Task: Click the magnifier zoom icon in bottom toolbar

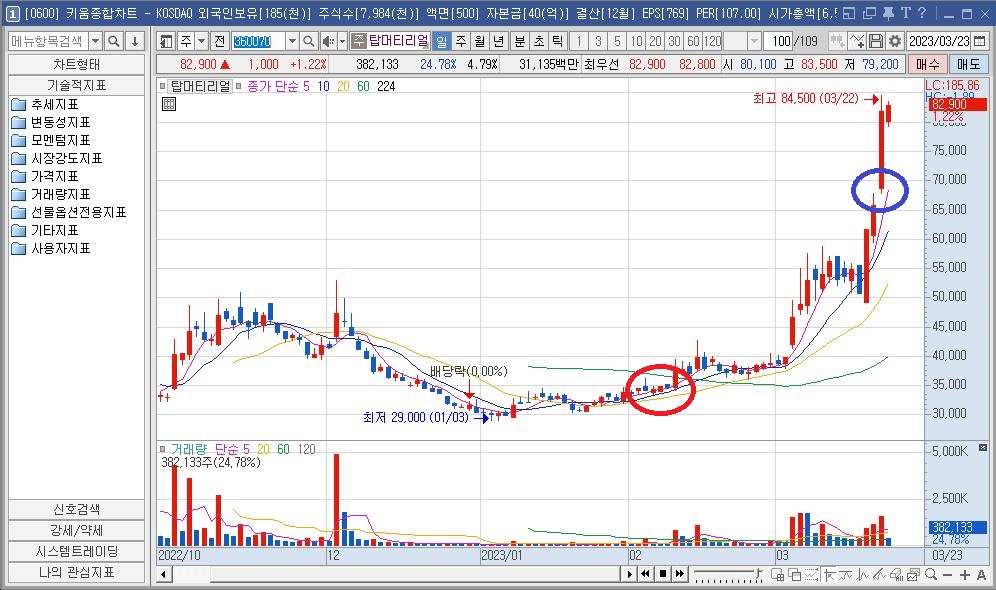Action: click(931, 574)
